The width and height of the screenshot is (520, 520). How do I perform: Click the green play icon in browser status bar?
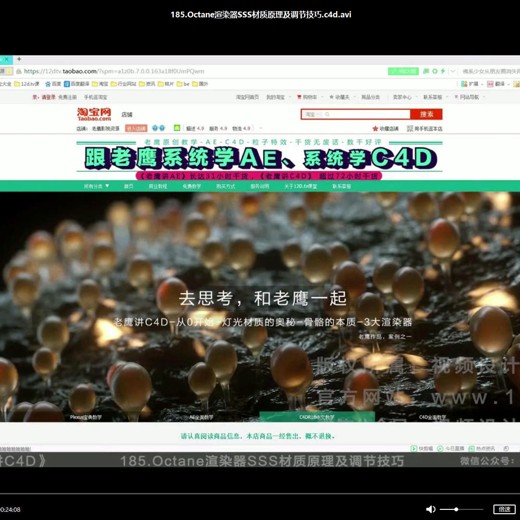point(414,448)
